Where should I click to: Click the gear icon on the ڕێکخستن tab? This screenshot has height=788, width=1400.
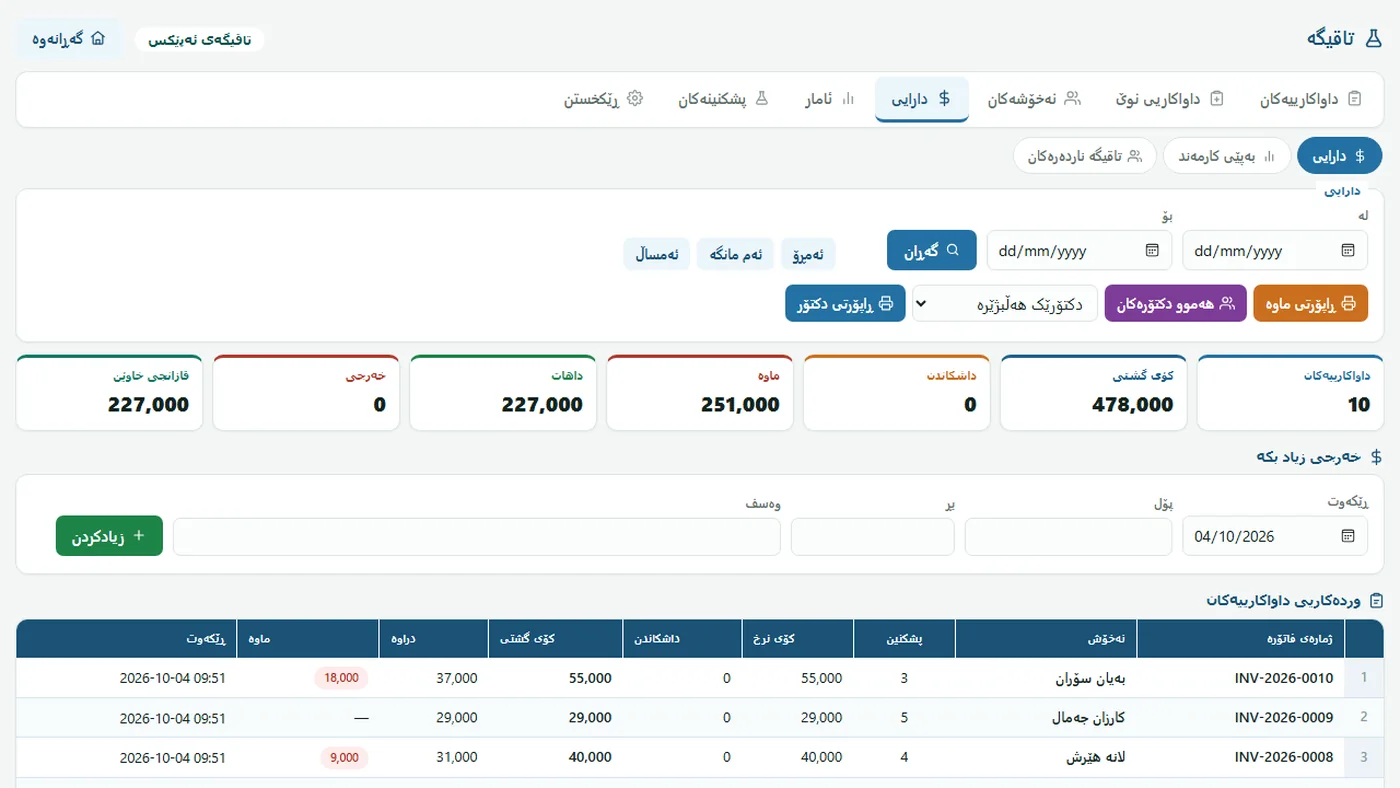635,99
